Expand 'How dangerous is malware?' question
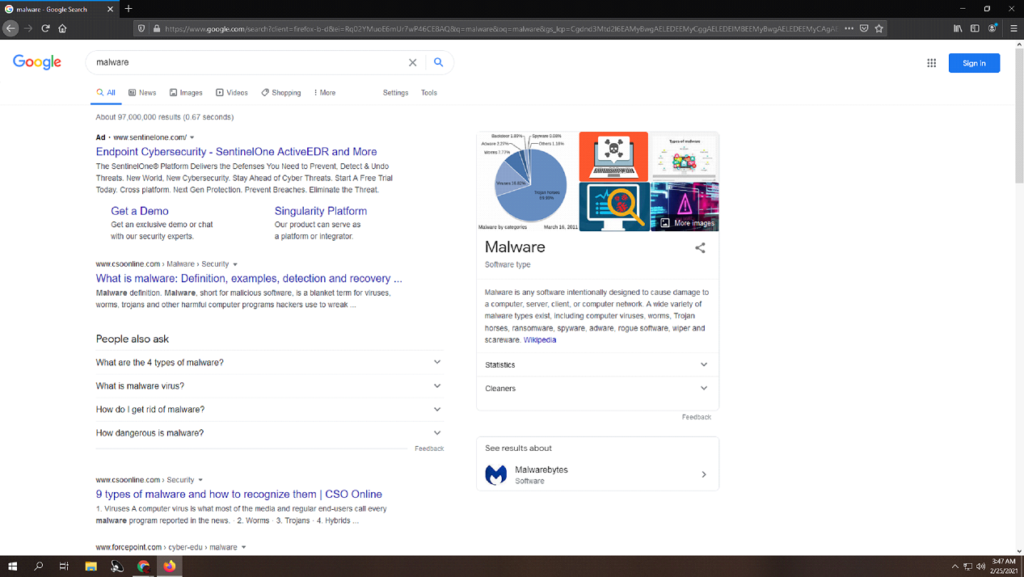The width and height of the screenshot is (1024, 577). click(269, 433)
